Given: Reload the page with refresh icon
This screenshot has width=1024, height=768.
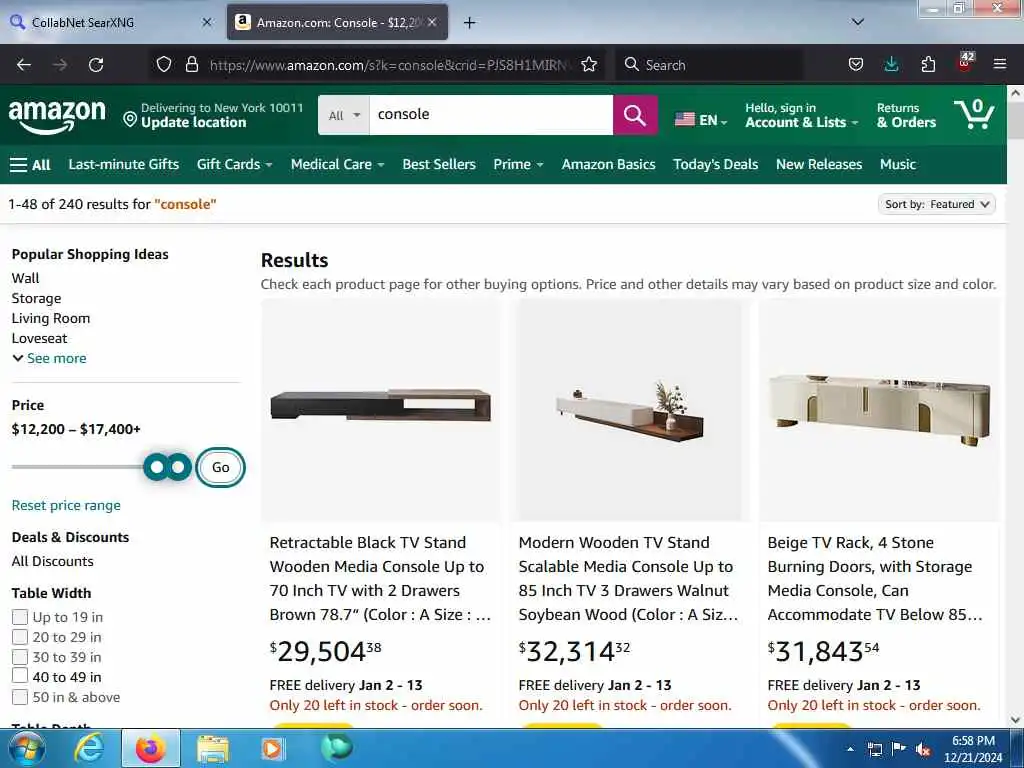Looking at the screenshot, I should pos(96,65).
